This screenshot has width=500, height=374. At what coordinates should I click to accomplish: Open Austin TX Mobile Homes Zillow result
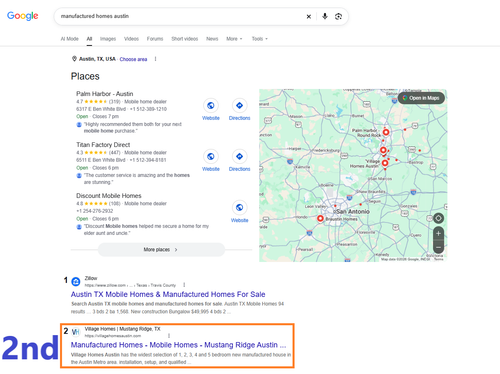[168, 294]
